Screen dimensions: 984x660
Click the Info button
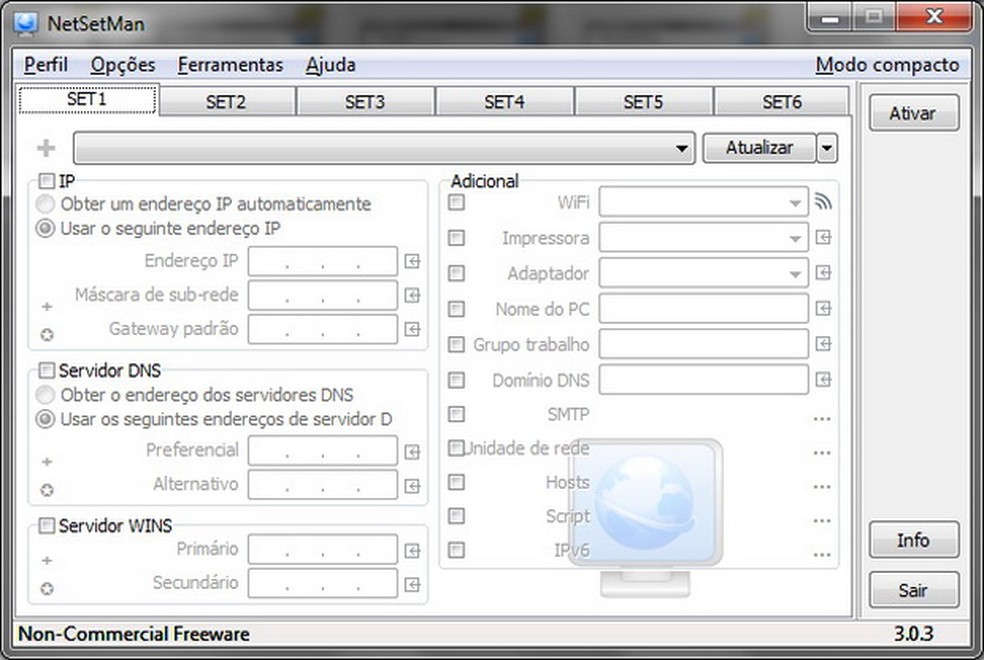point(914,540)
